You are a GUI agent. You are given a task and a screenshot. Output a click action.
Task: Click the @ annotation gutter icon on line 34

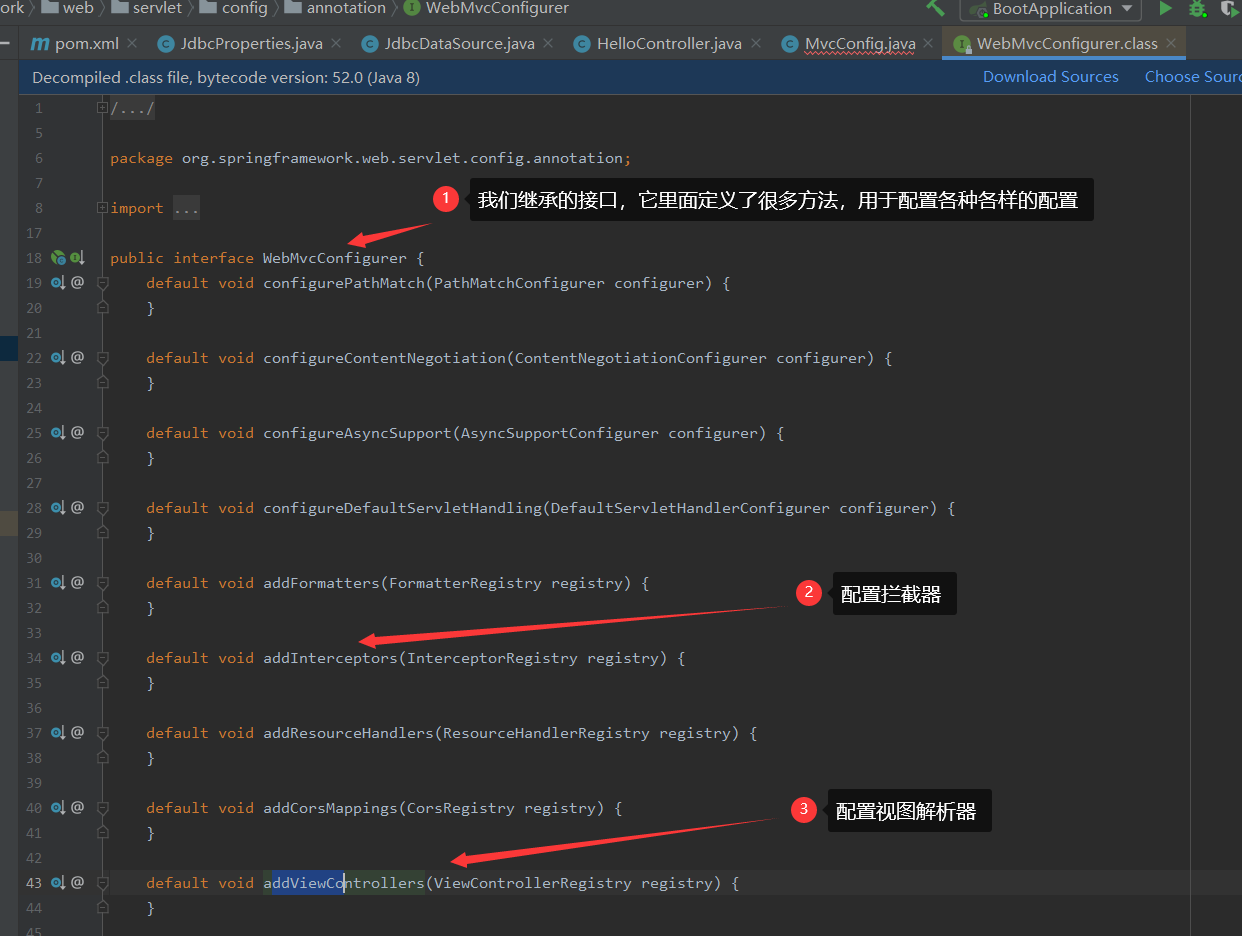[x=77, y=658]
